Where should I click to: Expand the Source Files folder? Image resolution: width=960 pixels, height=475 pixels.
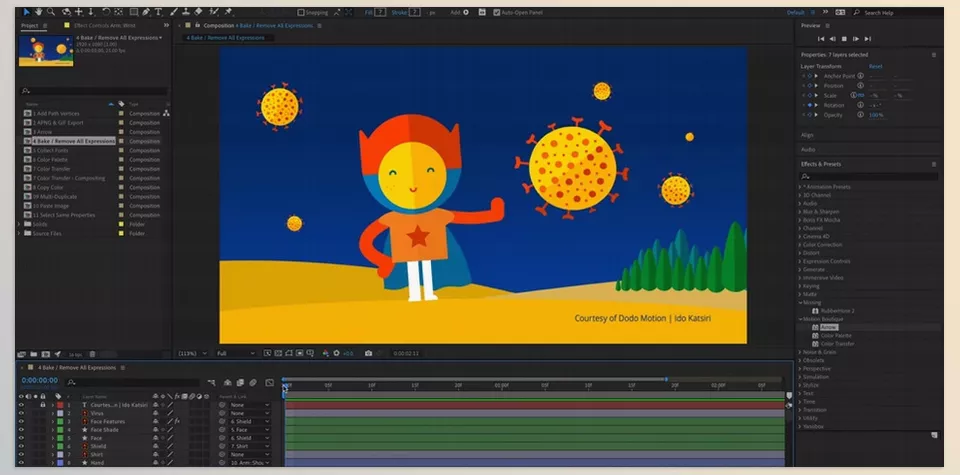click(x=19, y=233)
